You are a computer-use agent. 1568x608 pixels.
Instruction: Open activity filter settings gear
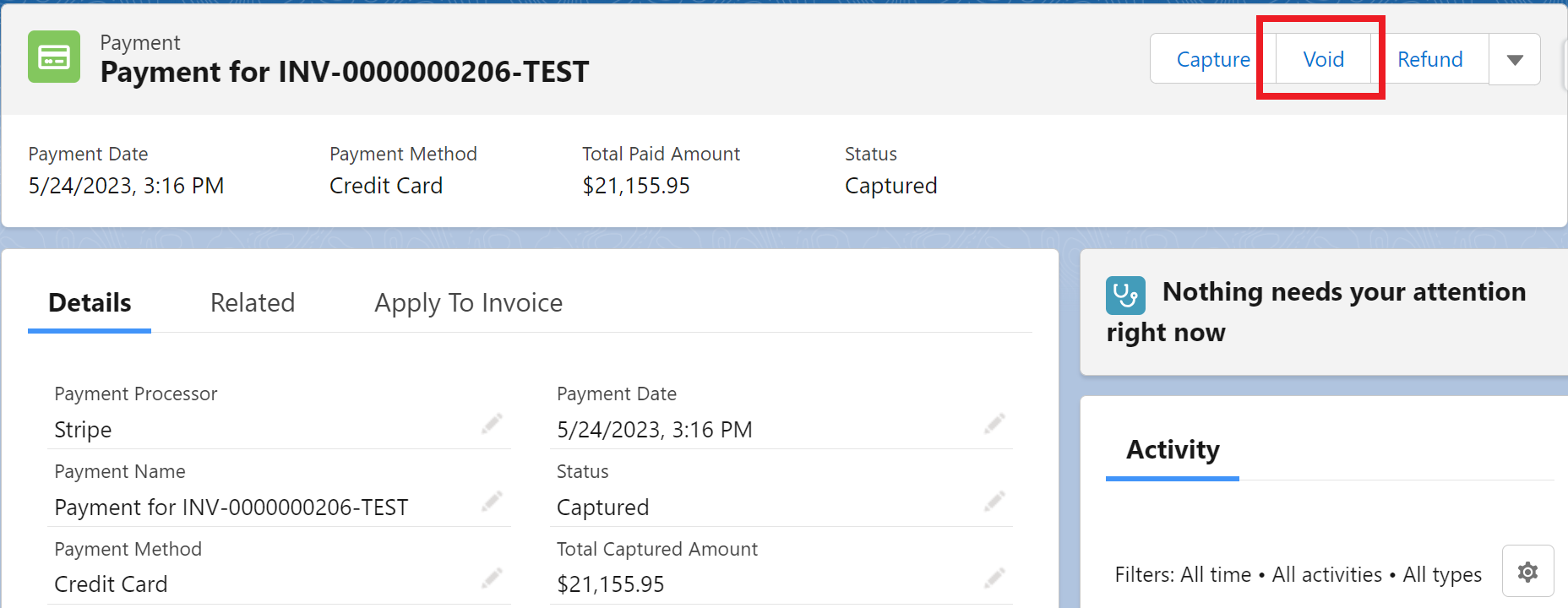tap(1527, 573)
